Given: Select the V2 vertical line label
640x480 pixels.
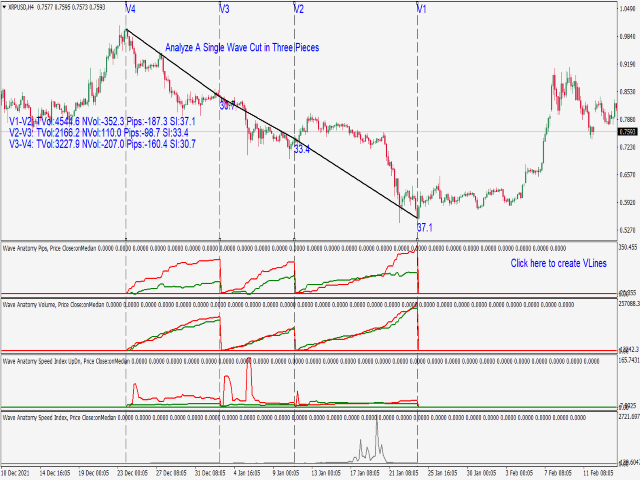Looking at the screenshot, I should point(299,9).
